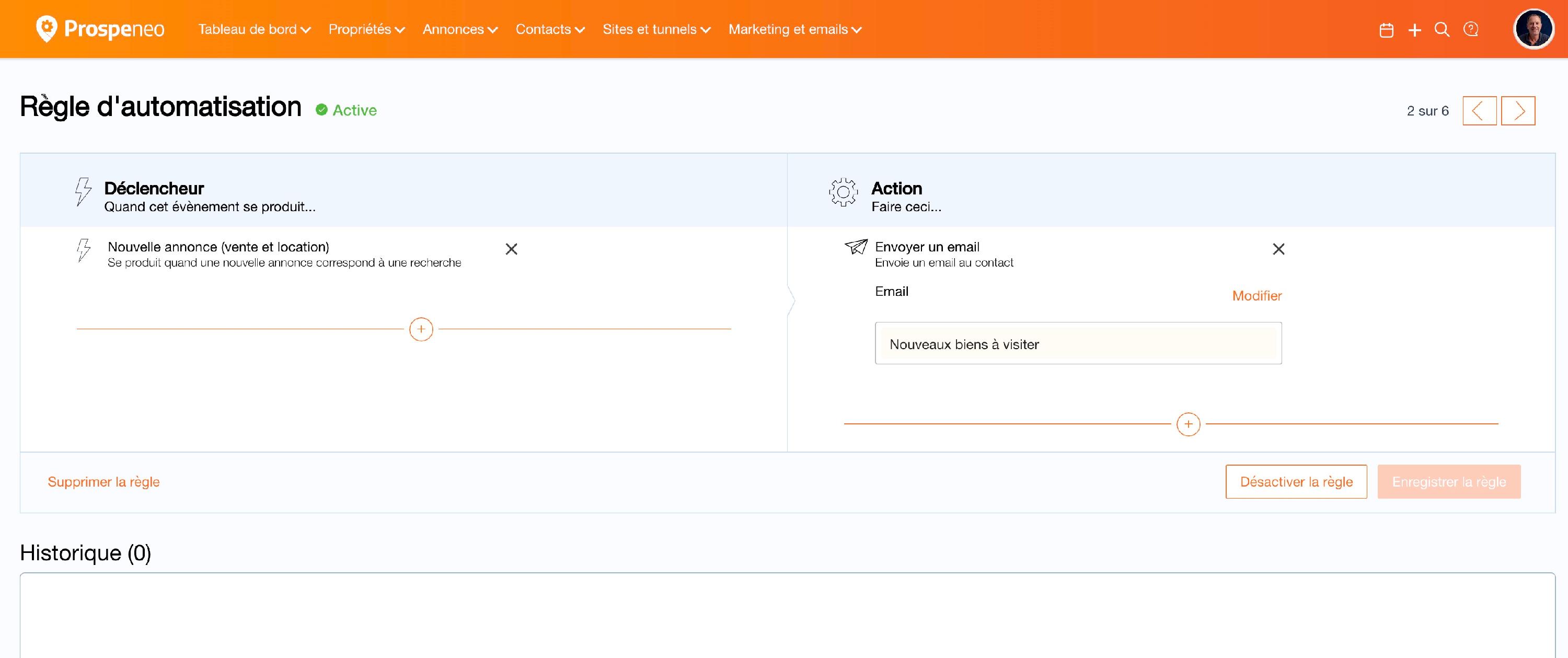Viewport: 1568px width, 658px height.
Task: Click the green Active status check icon
Action: point(321,110)
